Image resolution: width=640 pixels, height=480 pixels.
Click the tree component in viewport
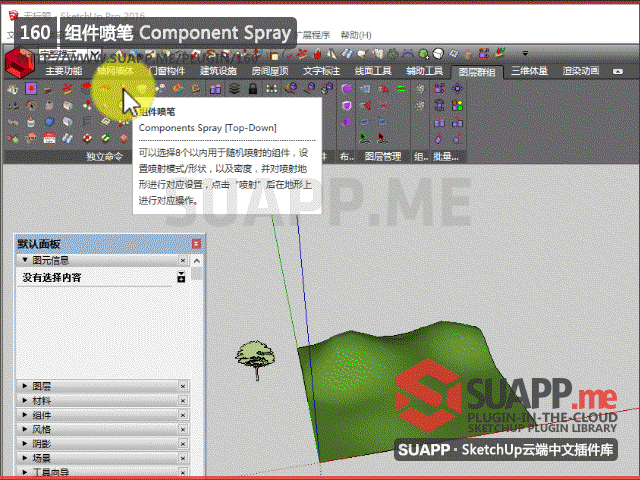256,360
